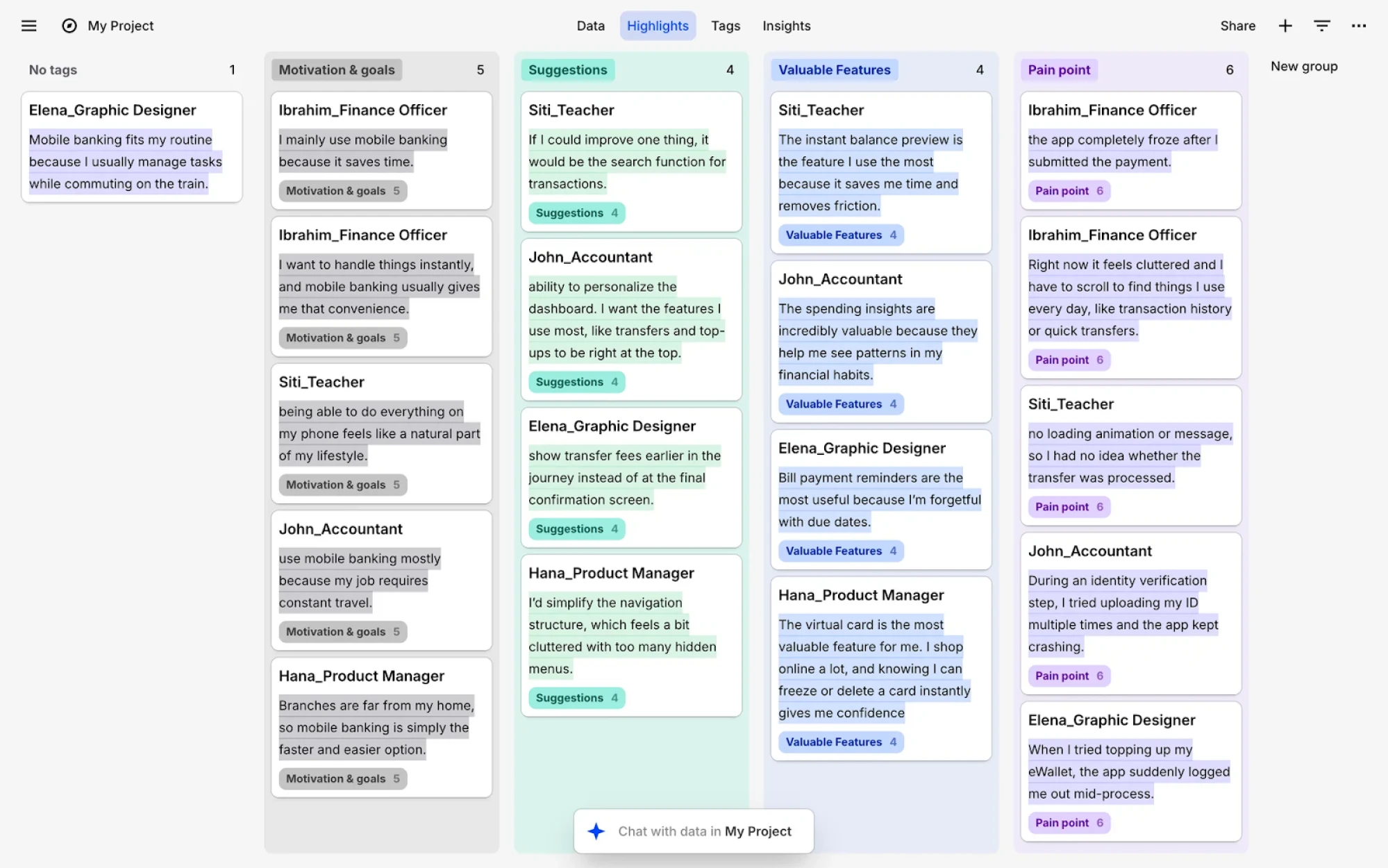Go to the Insights tab
The image size is (1388, 868).
click(786, 26)
